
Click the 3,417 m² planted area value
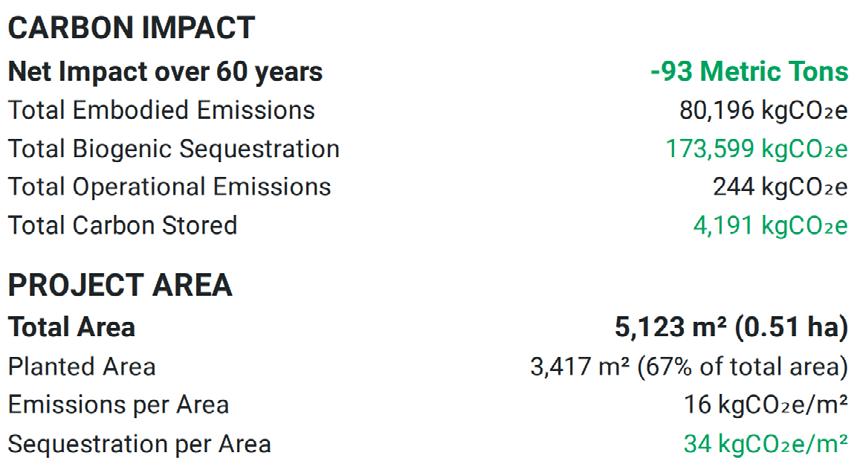pos(581,367)
